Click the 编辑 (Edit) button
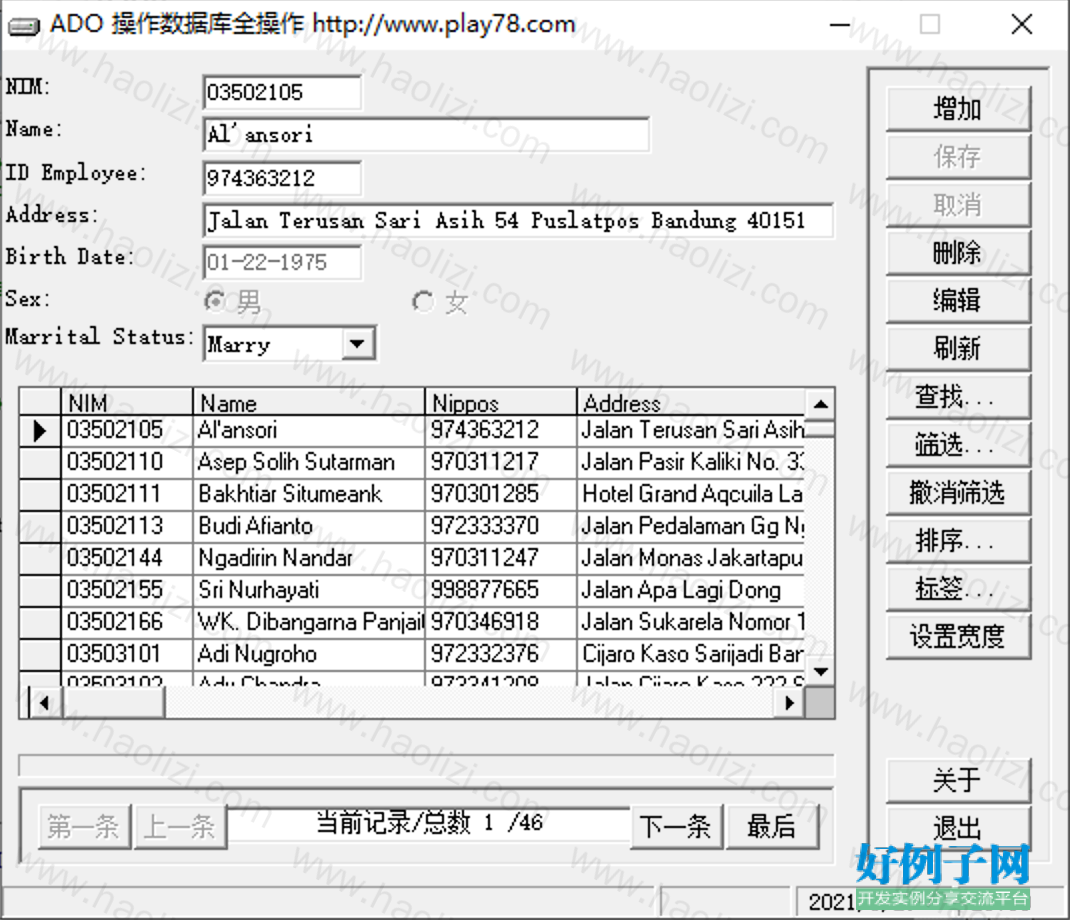Image resolution: width=1070 pixels, height=920 pixels. (958, 301)
